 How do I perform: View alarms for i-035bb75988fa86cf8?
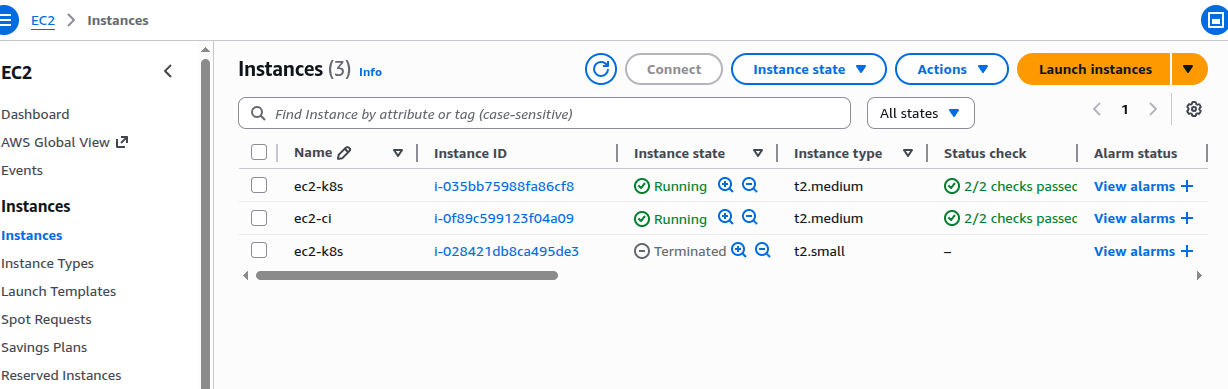[1134, 186]
